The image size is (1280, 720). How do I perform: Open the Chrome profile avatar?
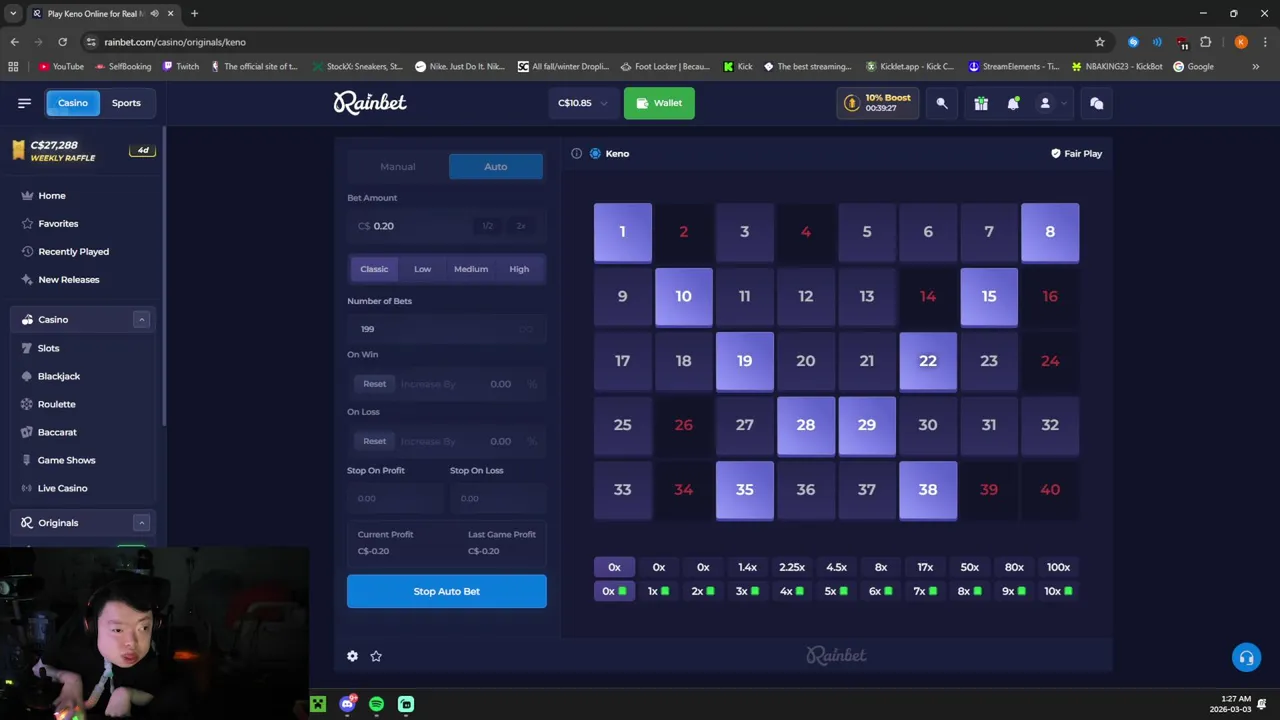(1241, 42)
